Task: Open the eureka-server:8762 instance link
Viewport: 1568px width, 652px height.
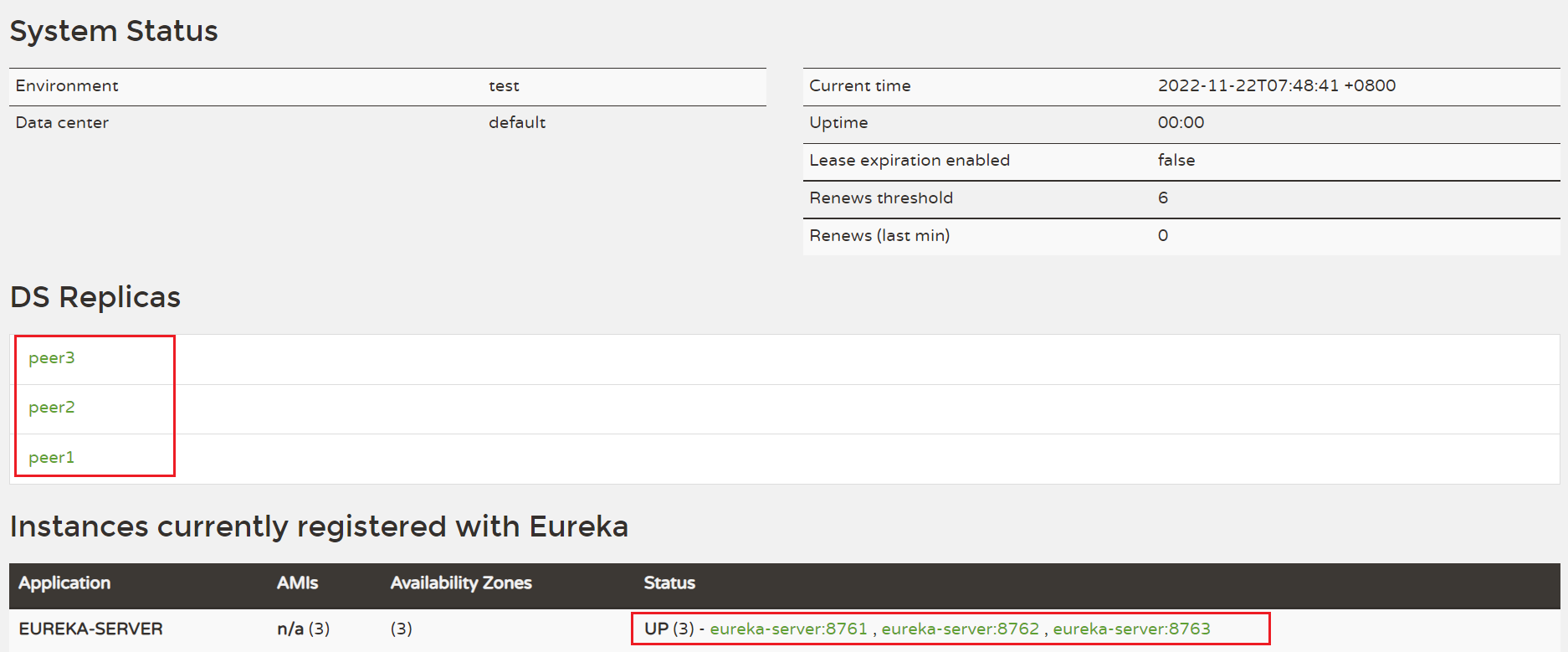Action: pos(960,629)
